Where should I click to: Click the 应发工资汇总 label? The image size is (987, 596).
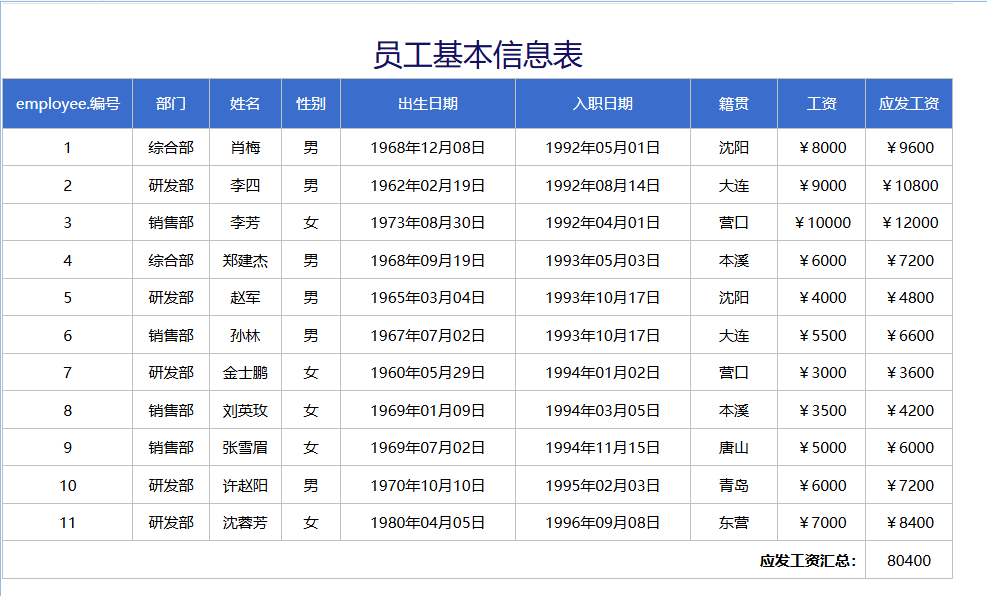click(x=808, y=561)
